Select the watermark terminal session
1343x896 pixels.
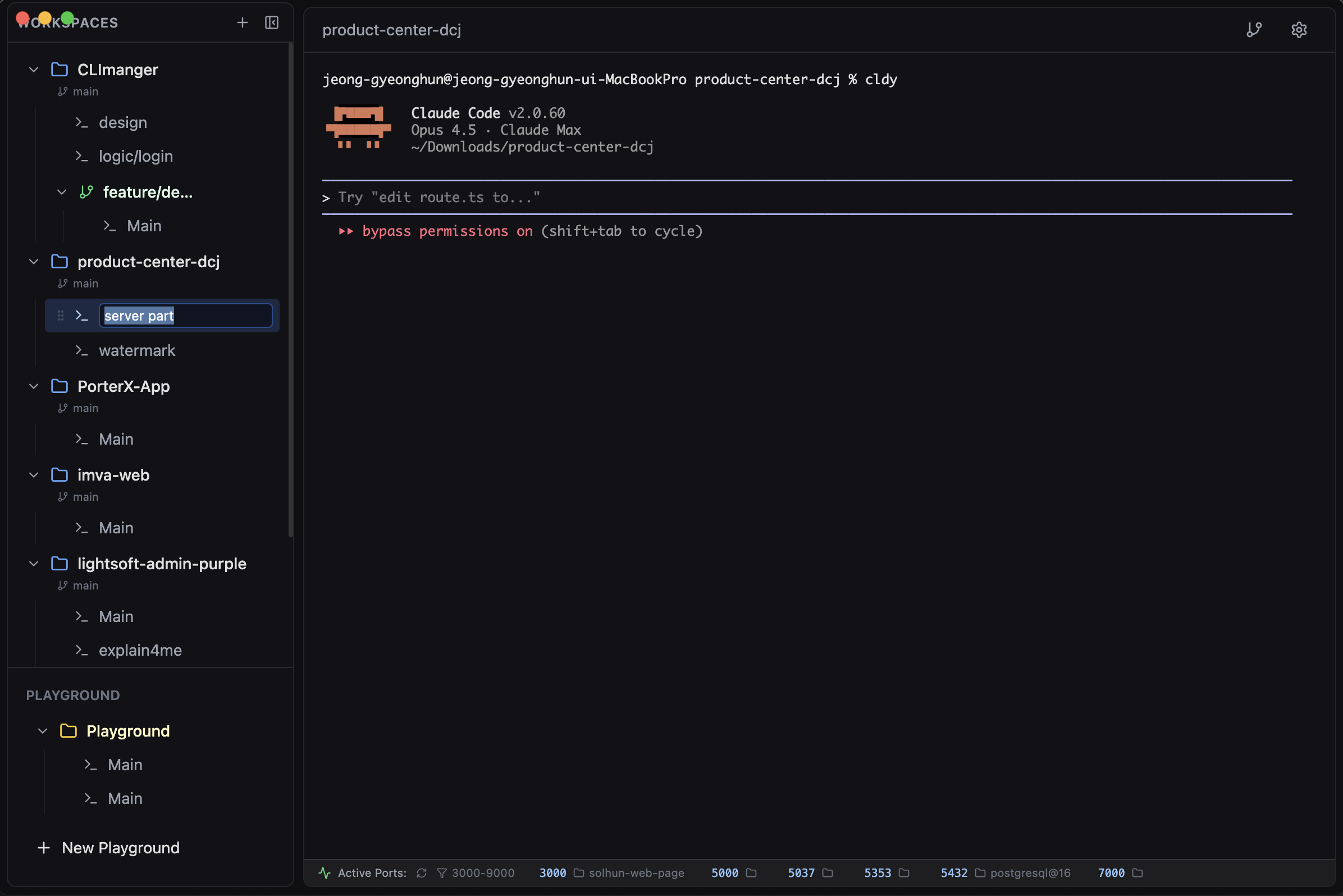(x=137, y=350)
